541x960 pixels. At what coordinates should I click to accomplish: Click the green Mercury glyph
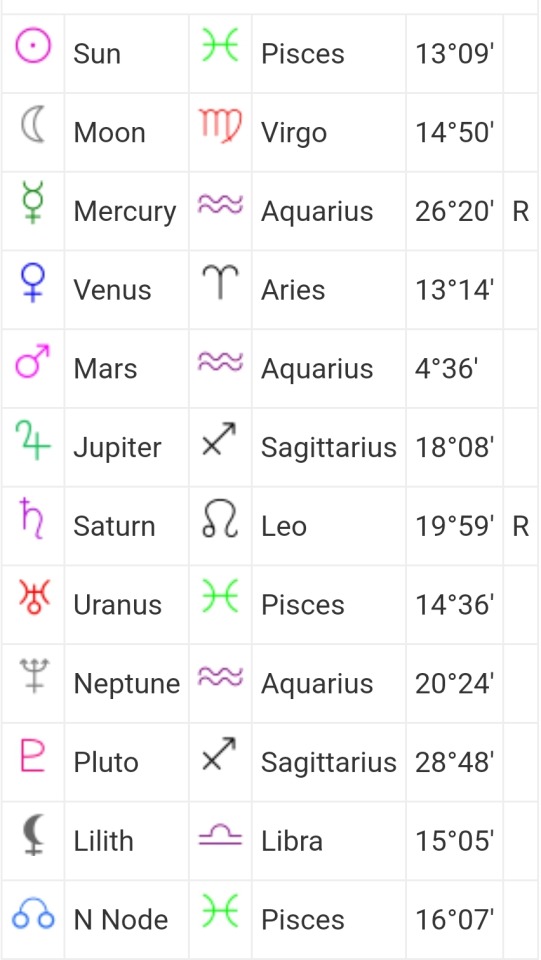click(33, 203)
